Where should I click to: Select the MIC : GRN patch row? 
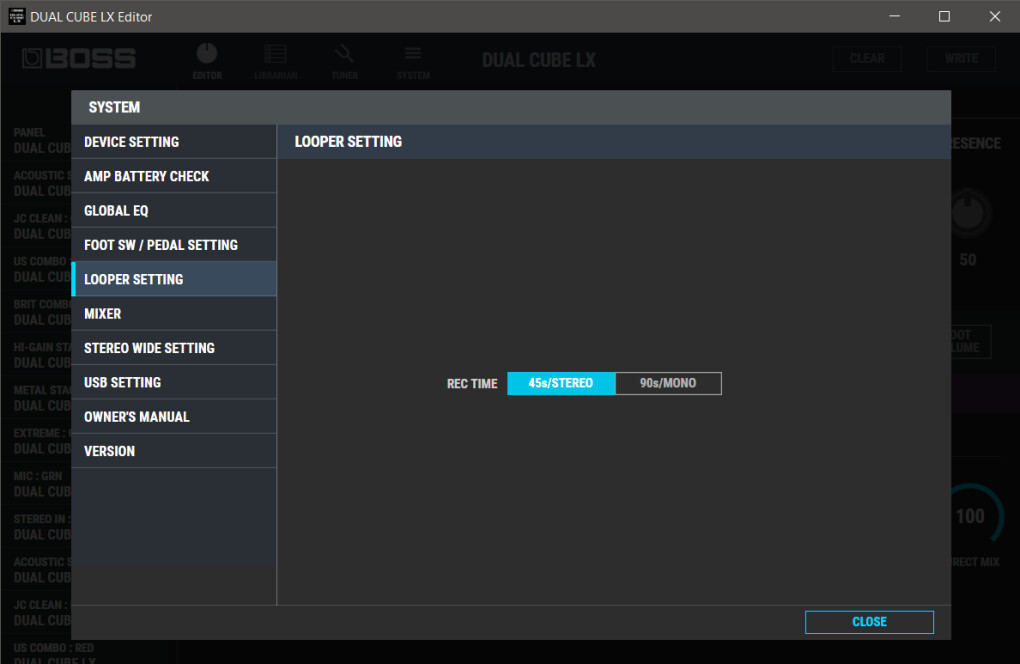[x=36, y=484]
